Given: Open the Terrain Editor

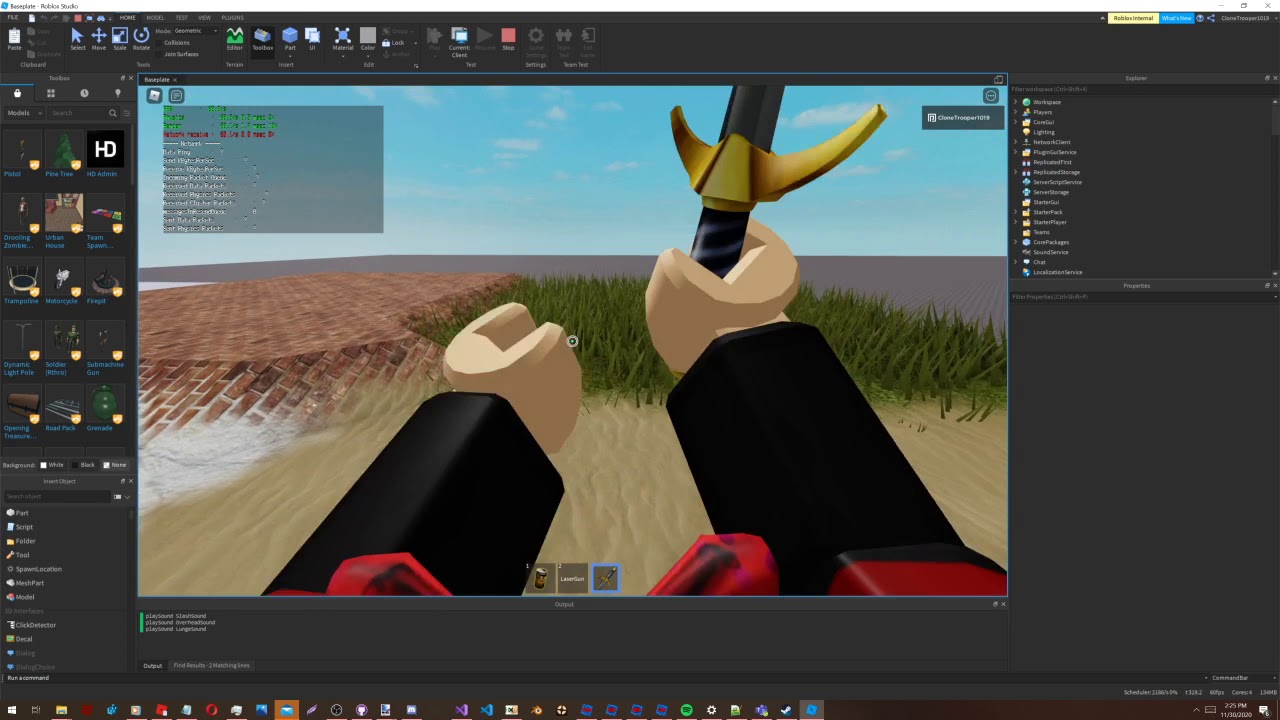Looking at the screenshot, I should pos(234,38).
